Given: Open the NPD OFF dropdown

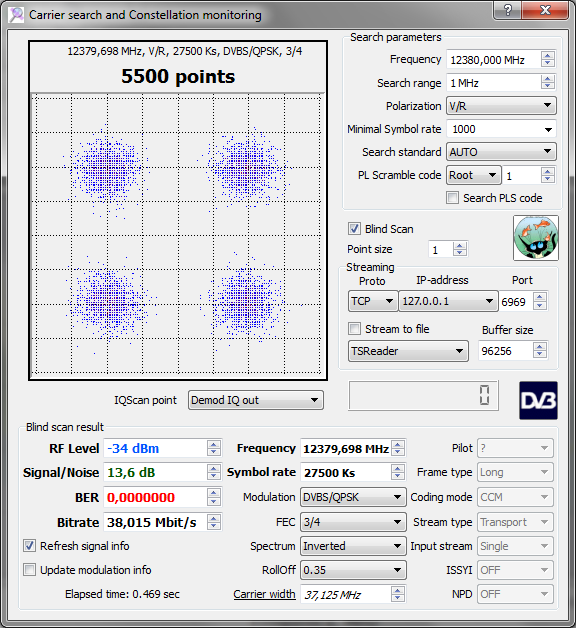Looking at the screenshot, I should point(515,594).
